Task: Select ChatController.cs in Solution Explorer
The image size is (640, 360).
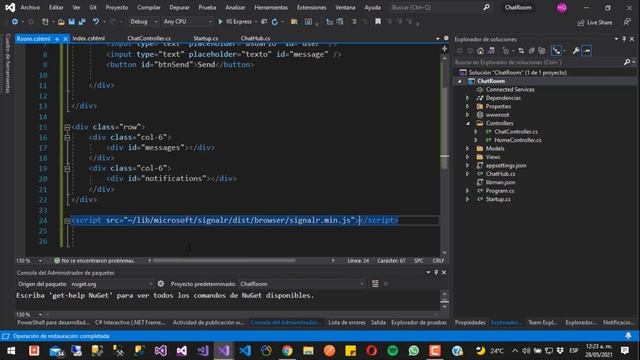Action: (x=516, y=132)
